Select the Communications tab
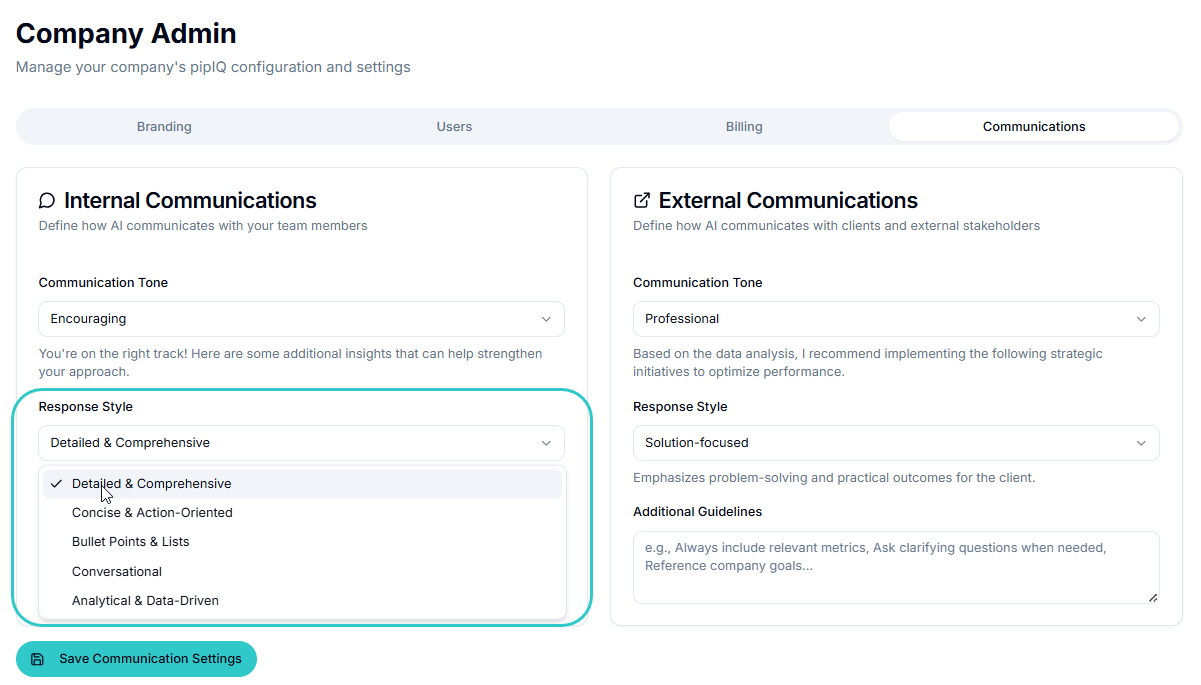Image resolution: width=1201 pixels, height=685 pixels. pos(1034,127)
